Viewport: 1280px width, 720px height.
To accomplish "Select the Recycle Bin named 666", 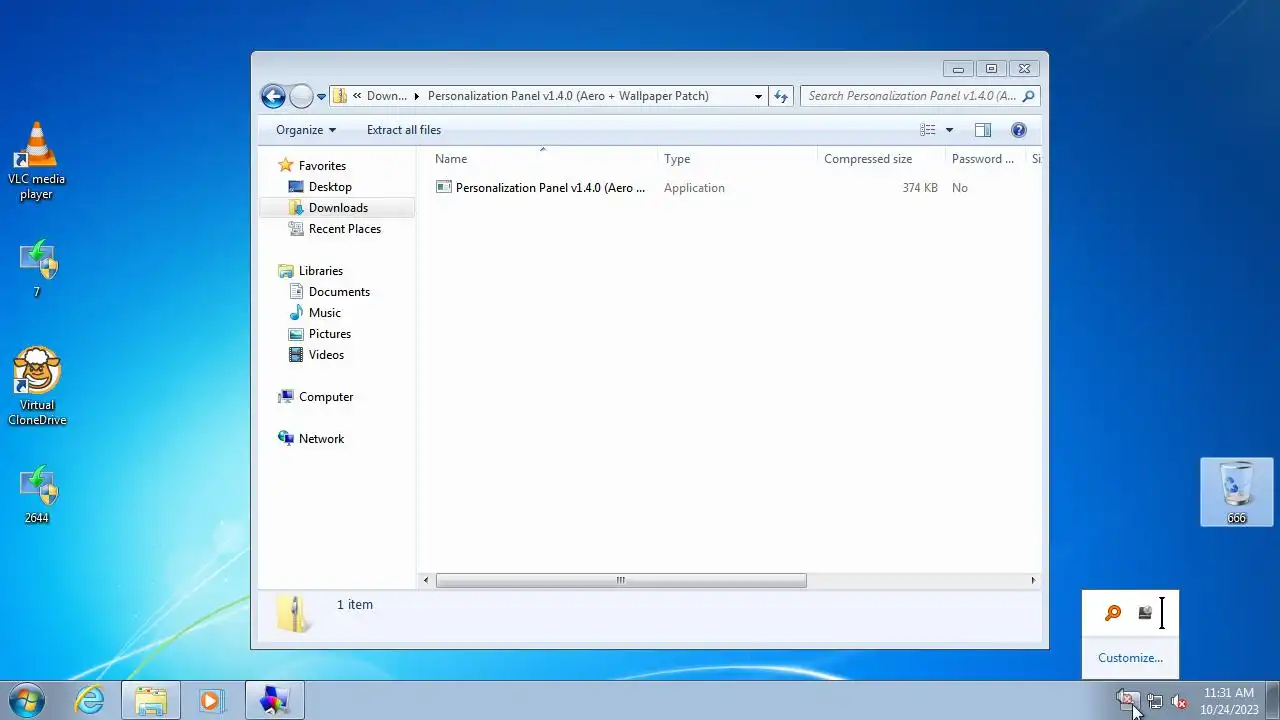I will [1237, 492].
